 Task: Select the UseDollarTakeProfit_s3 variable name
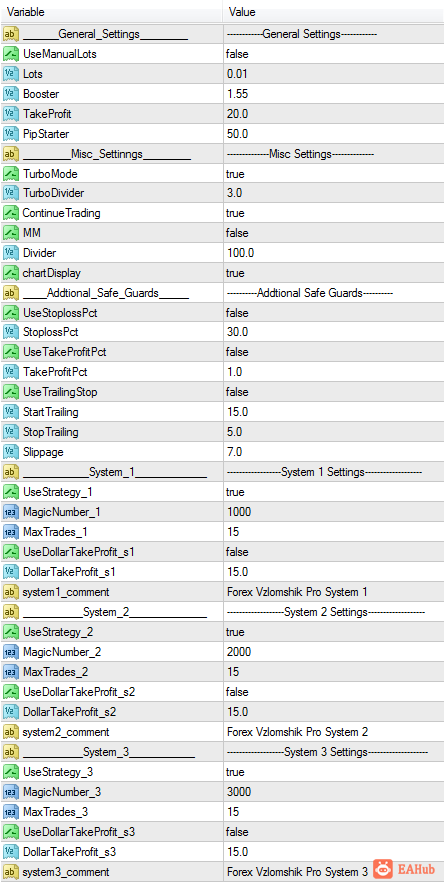pos(79,832)
